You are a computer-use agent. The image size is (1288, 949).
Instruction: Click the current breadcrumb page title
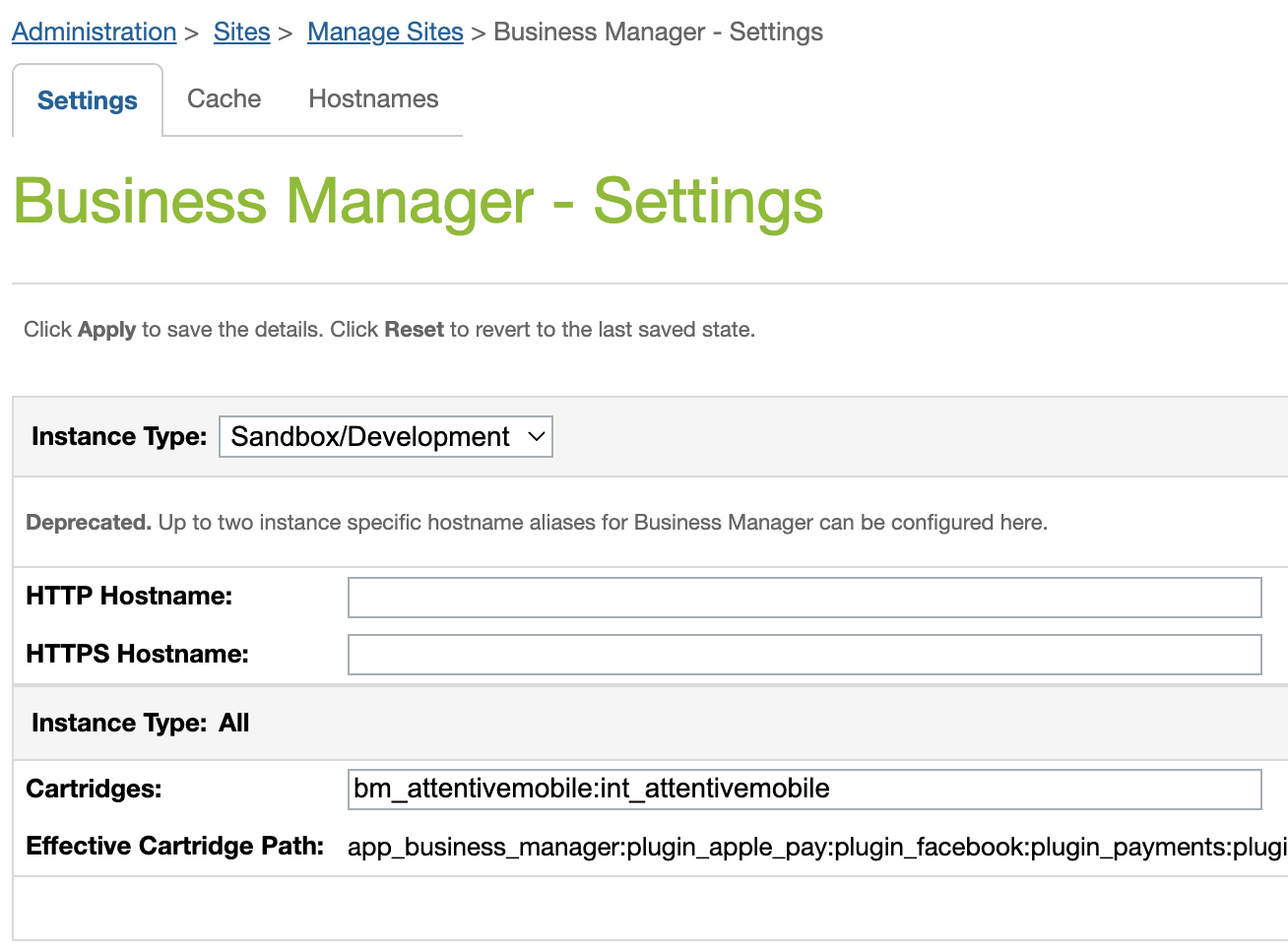658,32
